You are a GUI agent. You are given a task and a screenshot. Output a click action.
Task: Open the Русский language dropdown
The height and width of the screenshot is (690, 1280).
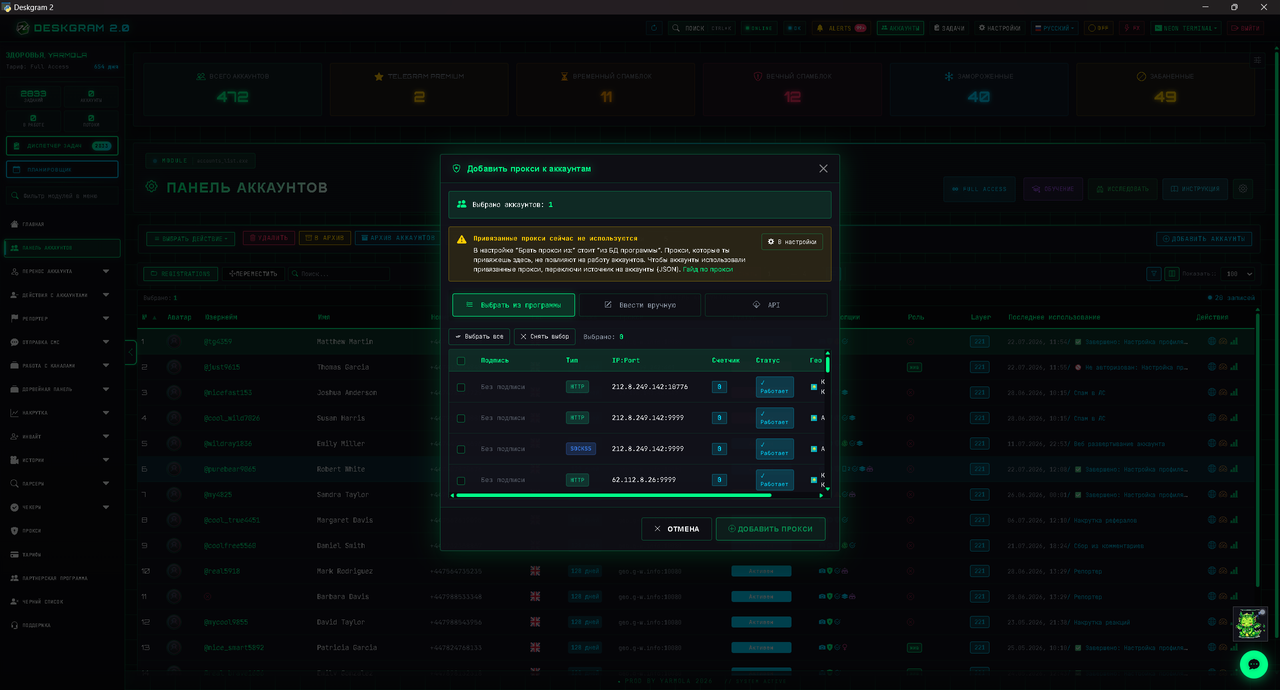(1056, 28)
